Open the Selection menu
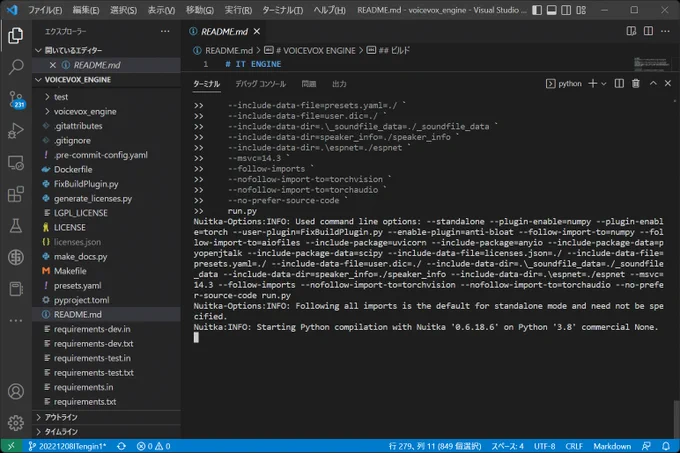Viewport: 680px width, 453px height. tap(123, 10)
